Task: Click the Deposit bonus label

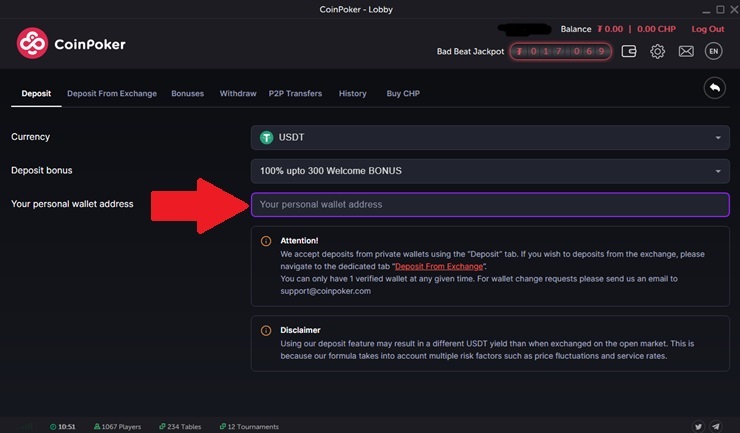Action: click(x=42, y=170)
